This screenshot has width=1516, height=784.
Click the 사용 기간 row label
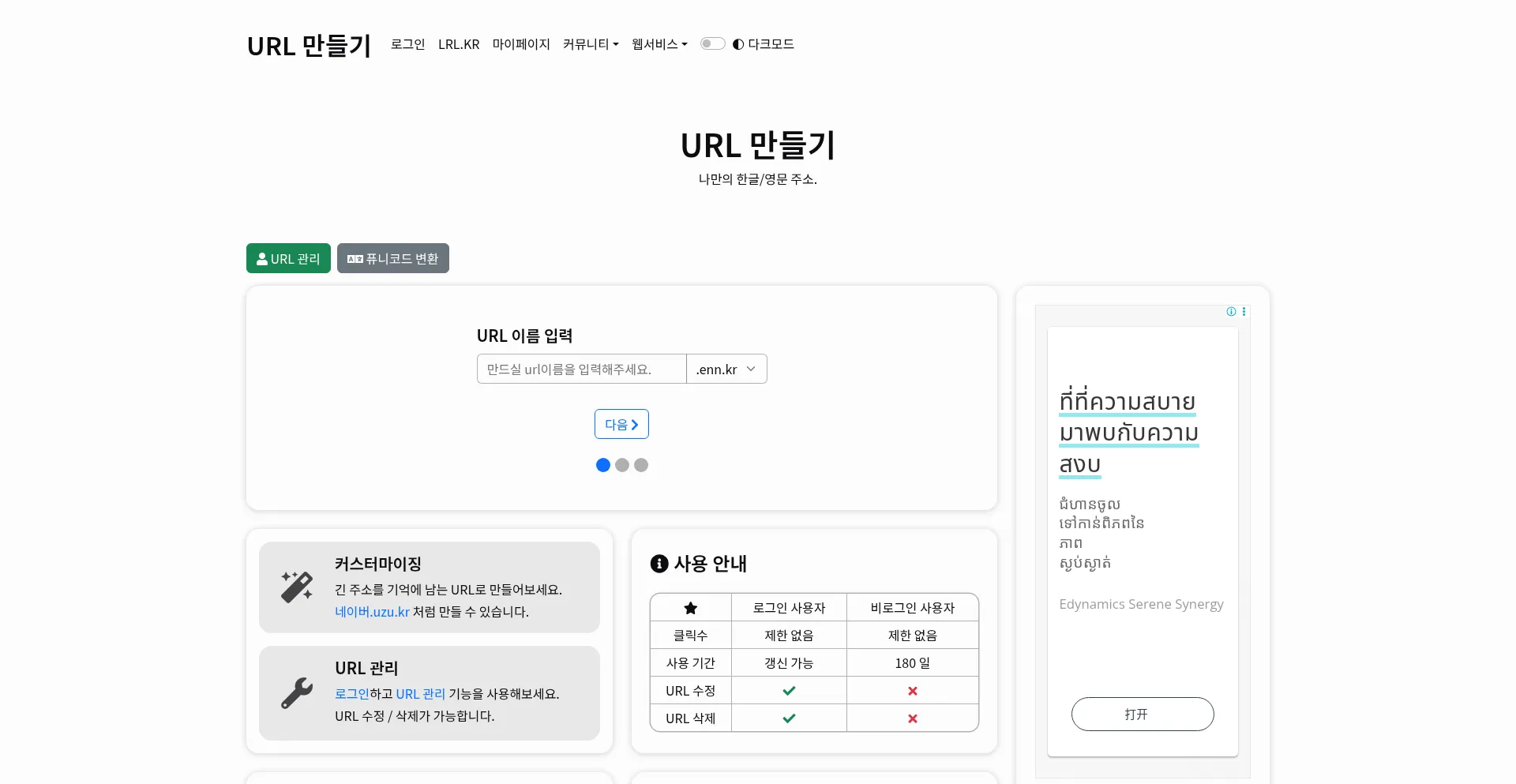(x=691, y=663)
